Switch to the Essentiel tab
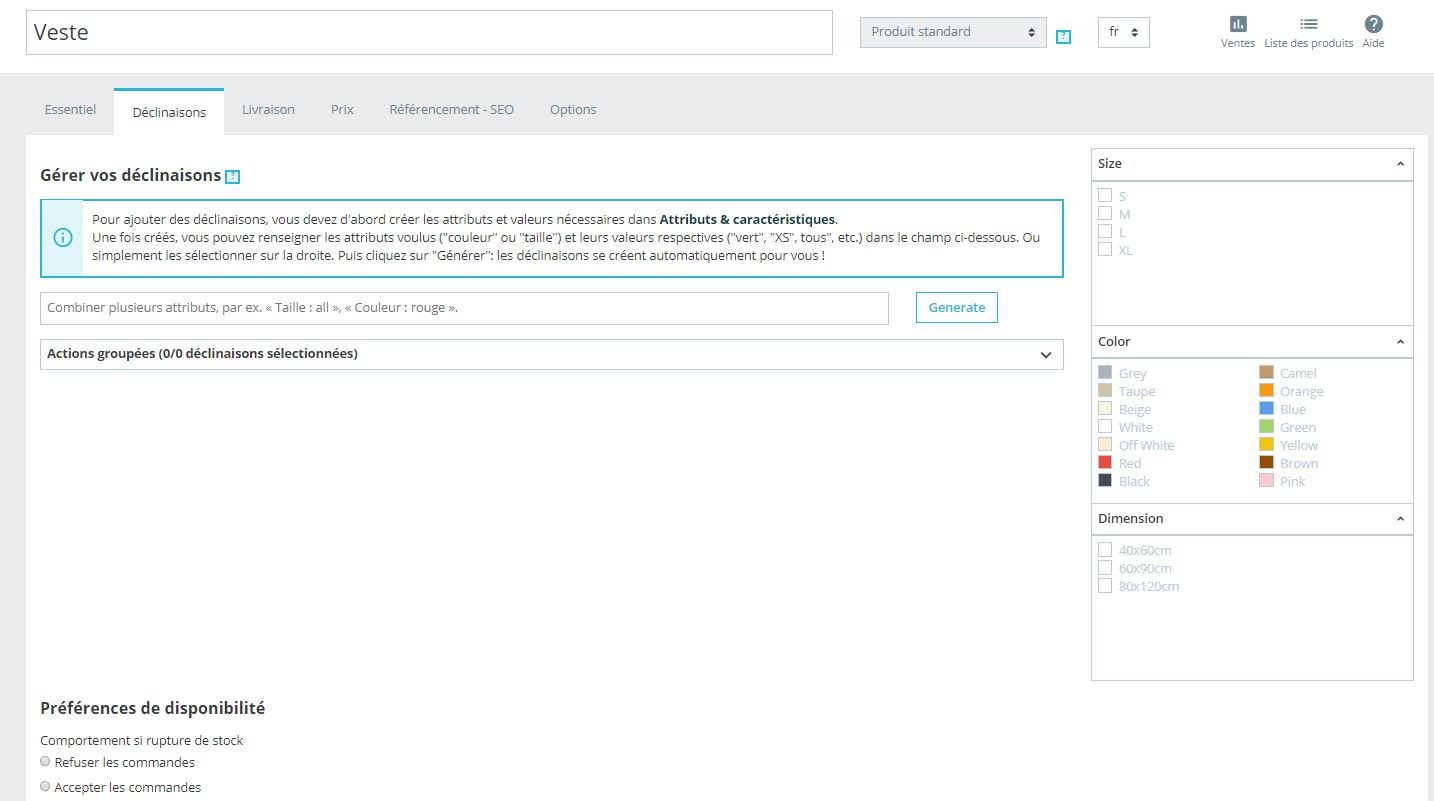 coord(70,110)
